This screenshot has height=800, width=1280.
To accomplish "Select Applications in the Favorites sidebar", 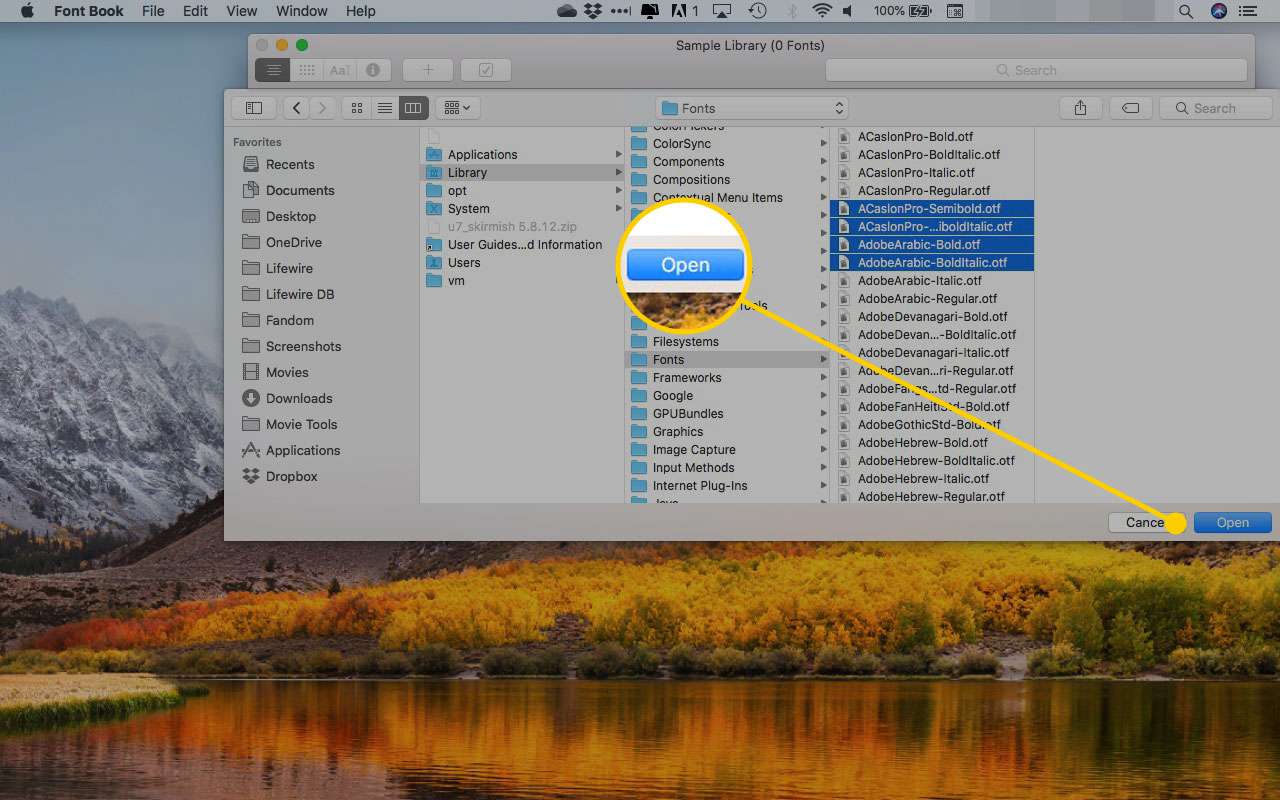I will [x=291, y=450].
